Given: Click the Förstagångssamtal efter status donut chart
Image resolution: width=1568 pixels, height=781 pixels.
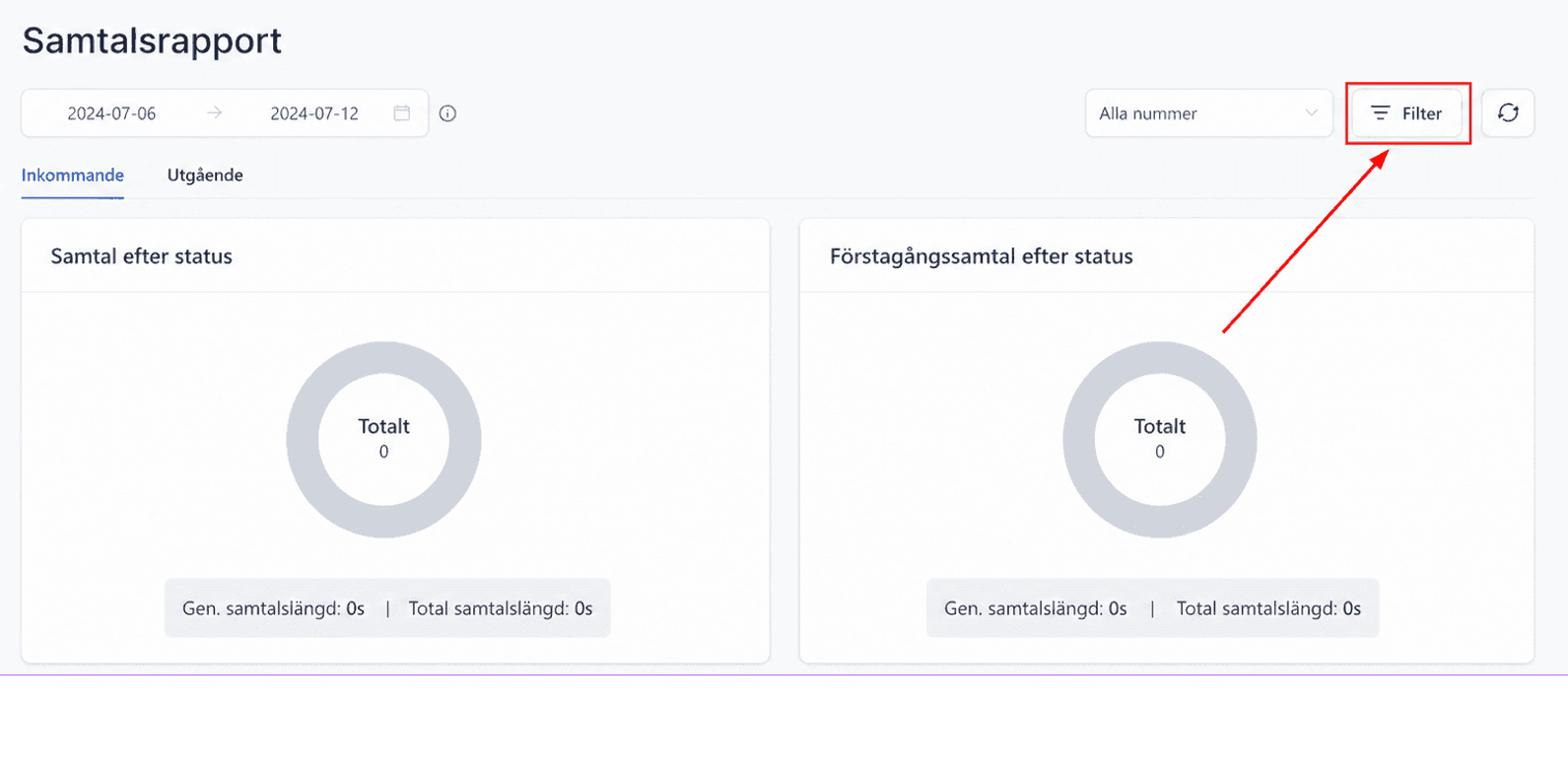Looking at the screenshot, I should click(1160, 440).
